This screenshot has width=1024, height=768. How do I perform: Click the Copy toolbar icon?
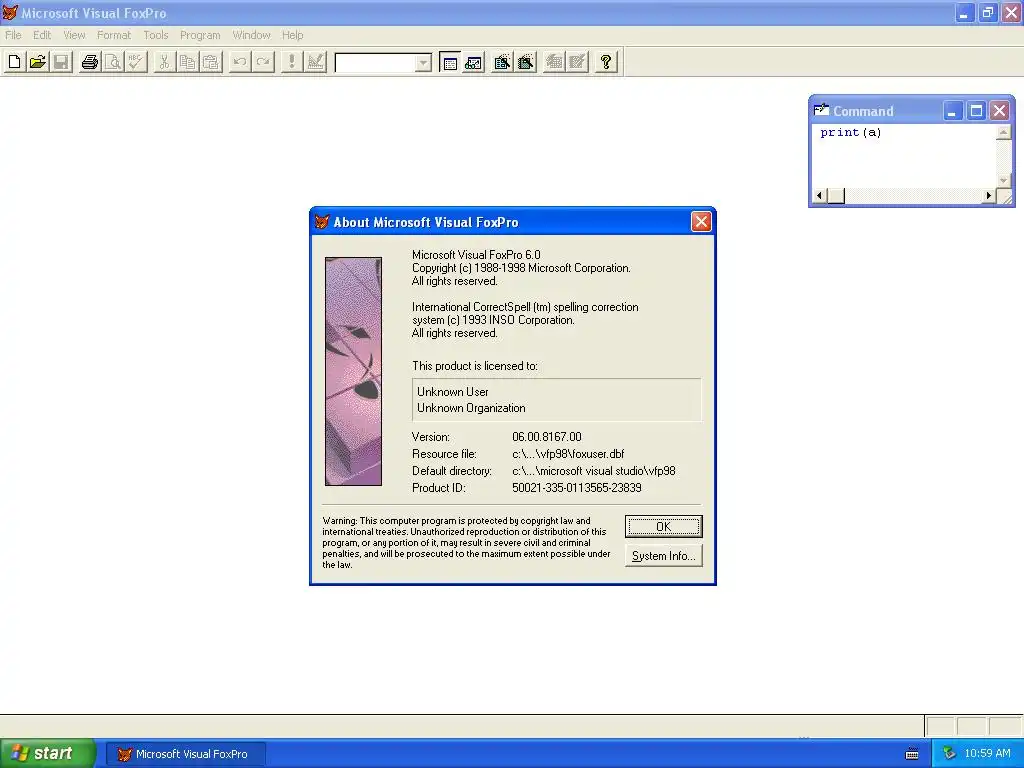click(x=187, y=62)
